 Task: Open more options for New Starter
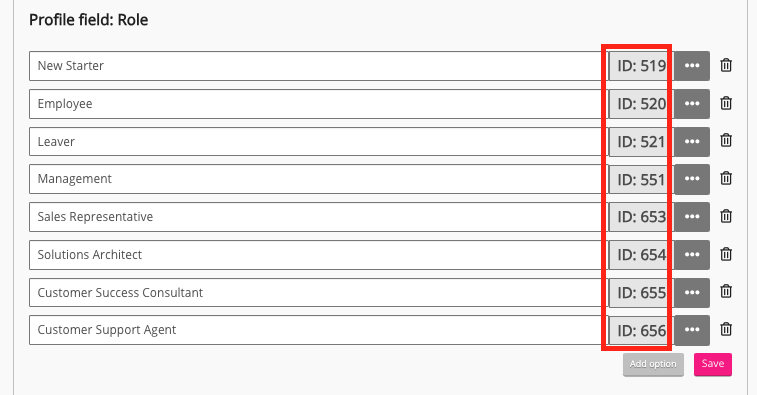tap(692, 66)
